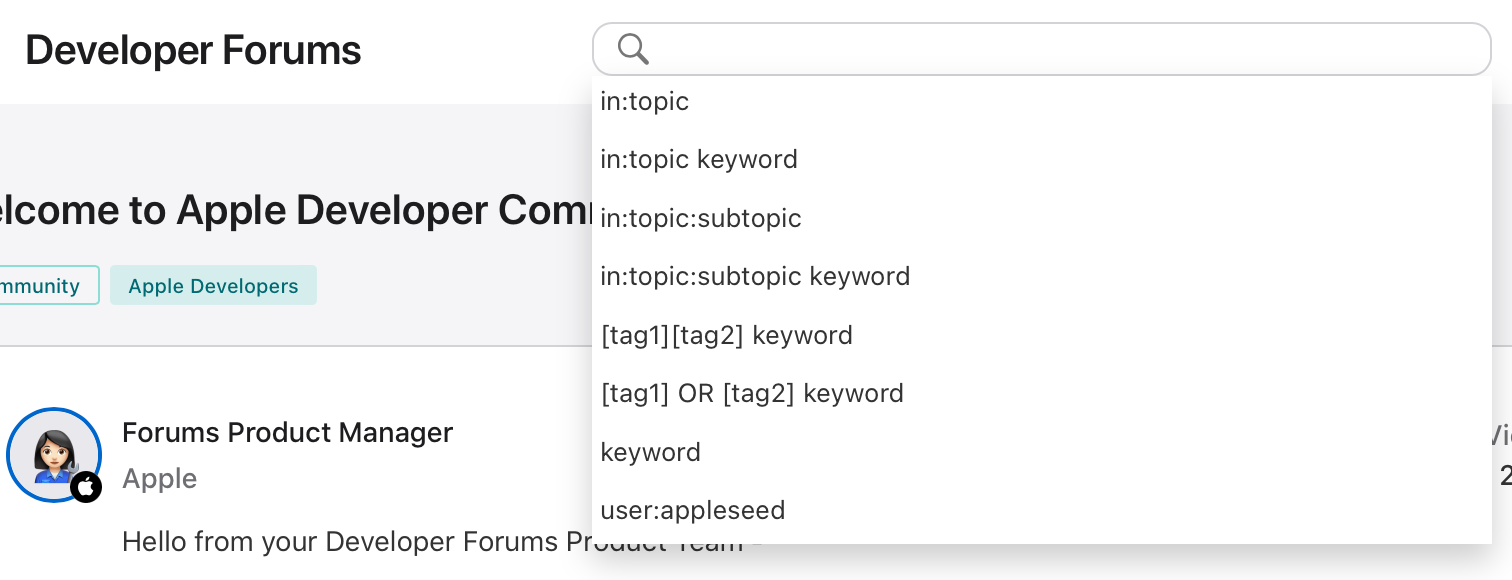The image size is (1512, 580).
Task: Click the gray "Apple" label under the author
Action: 160,479
